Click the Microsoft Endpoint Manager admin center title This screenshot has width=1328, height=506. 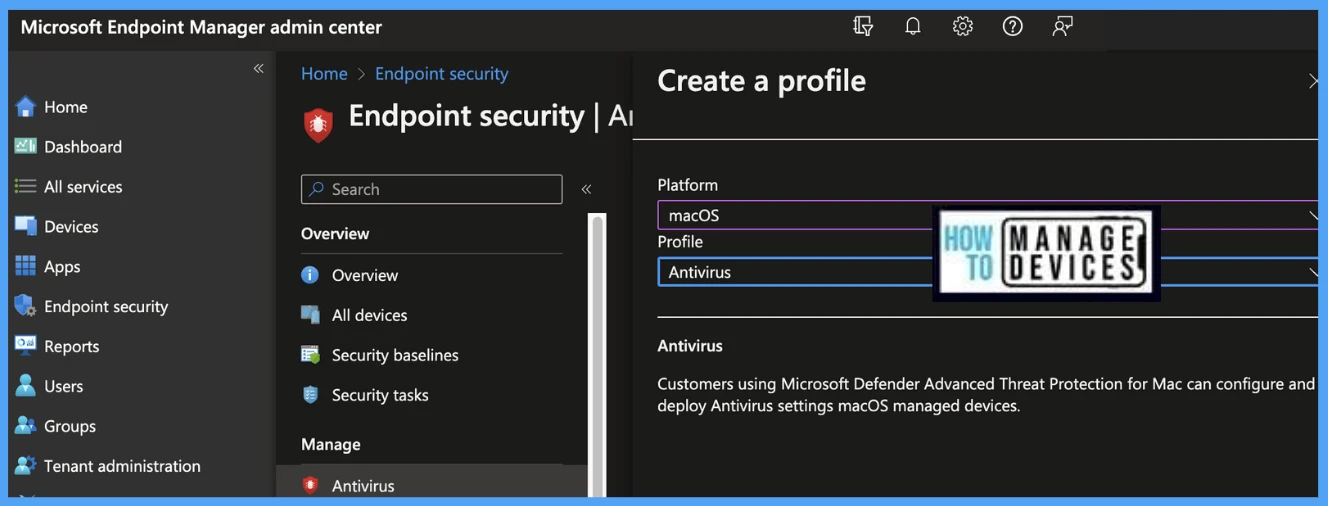201,27
